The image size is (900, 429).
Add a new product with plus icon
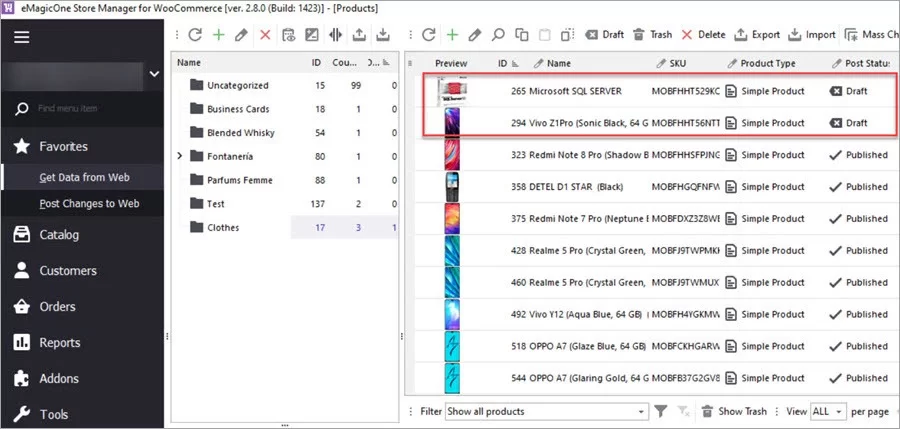tap(452, 35)
